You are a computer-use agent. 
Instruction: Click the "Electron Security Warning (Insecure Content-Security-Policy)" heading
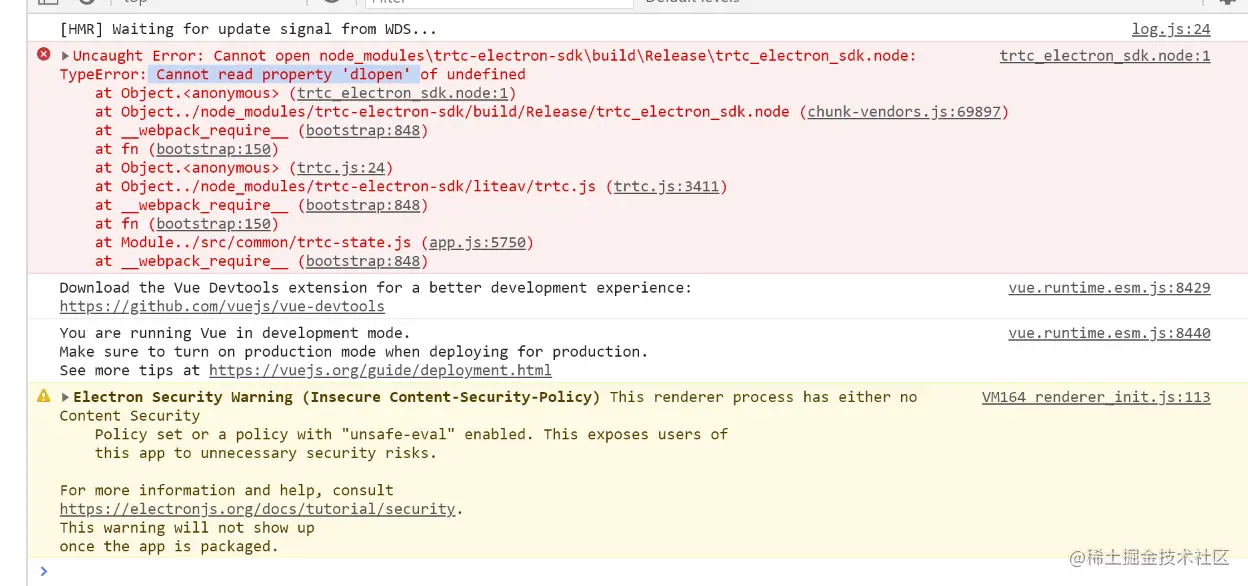(x=337, y=397)
